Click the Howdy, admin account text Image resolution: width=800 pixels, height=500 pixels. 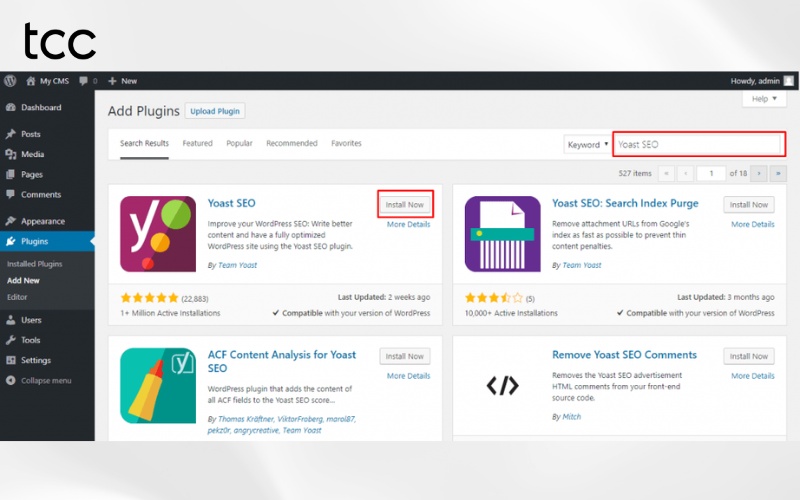(x=755, y=81)
